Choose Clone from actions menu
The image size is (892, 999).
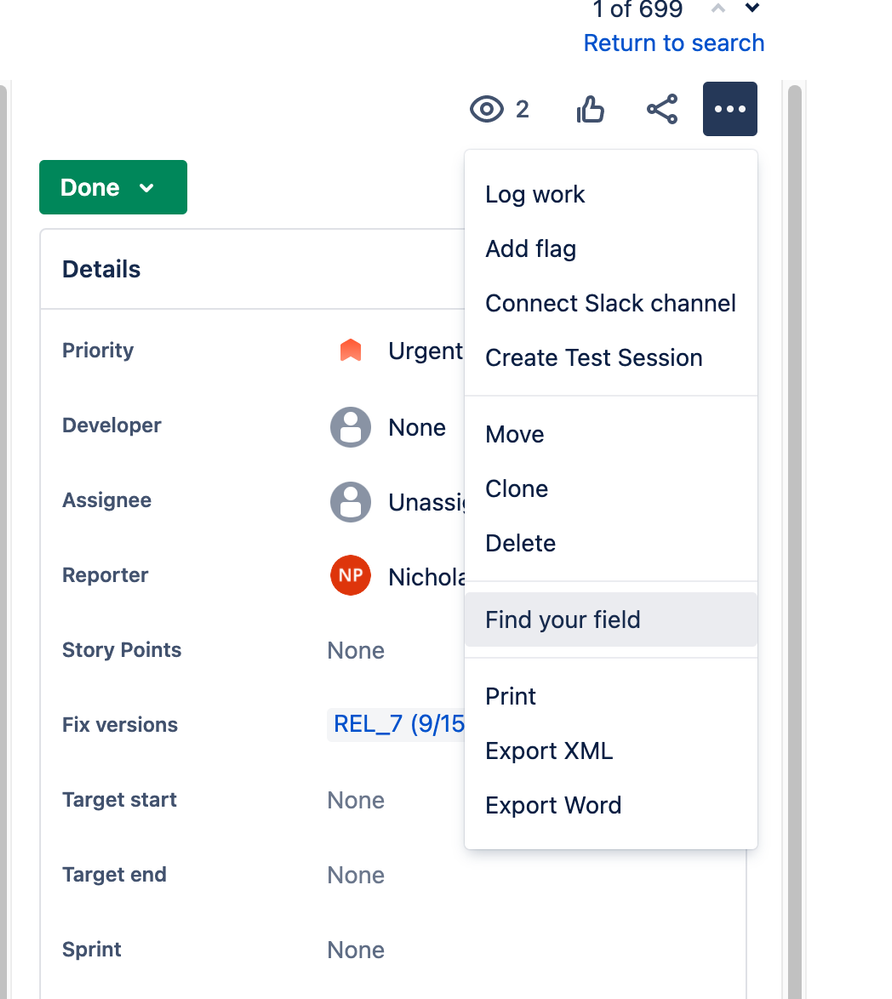[611, 489]
